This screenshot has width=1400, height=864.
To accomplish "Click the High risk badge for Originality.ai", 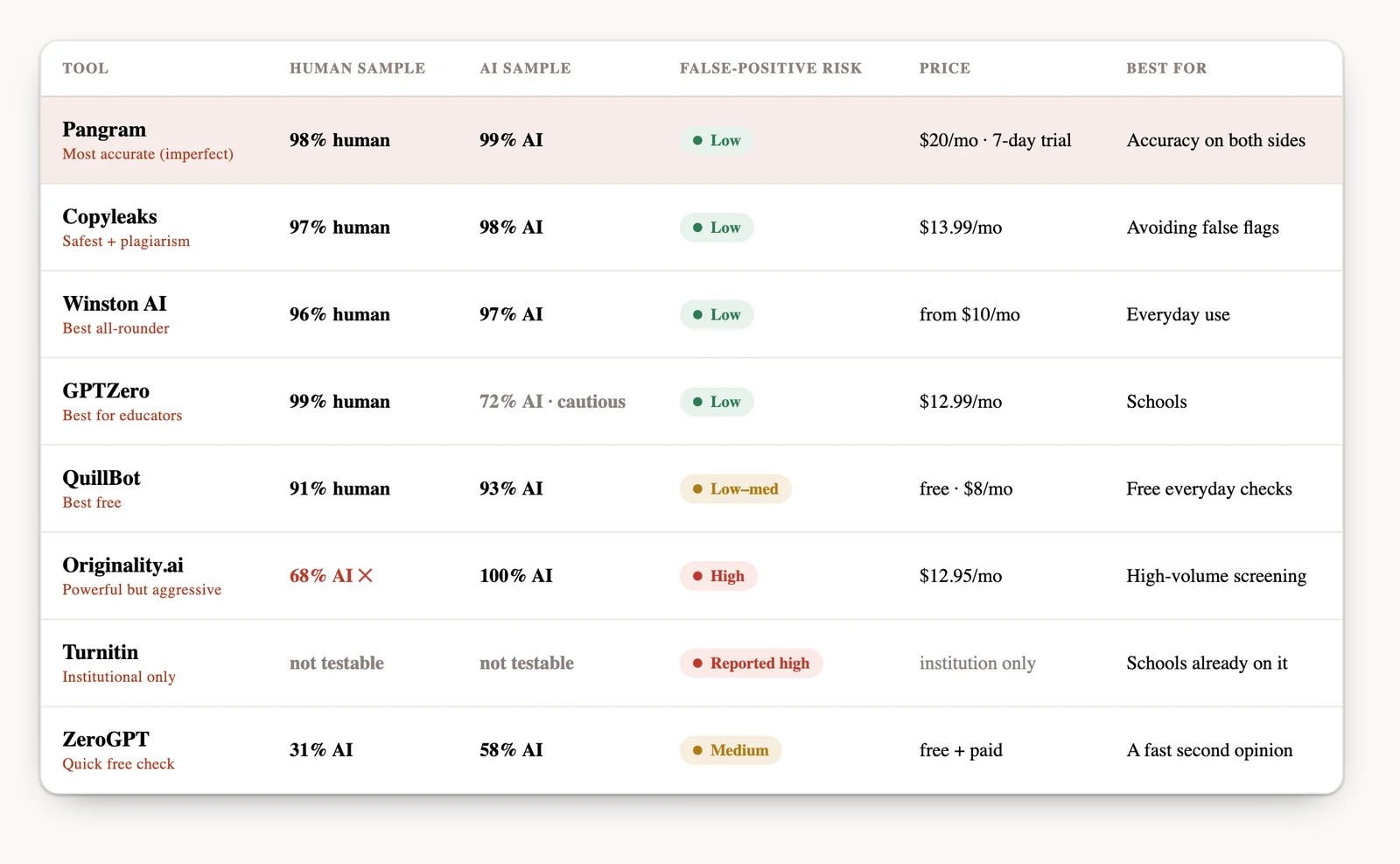I will [x=718, y=576].
